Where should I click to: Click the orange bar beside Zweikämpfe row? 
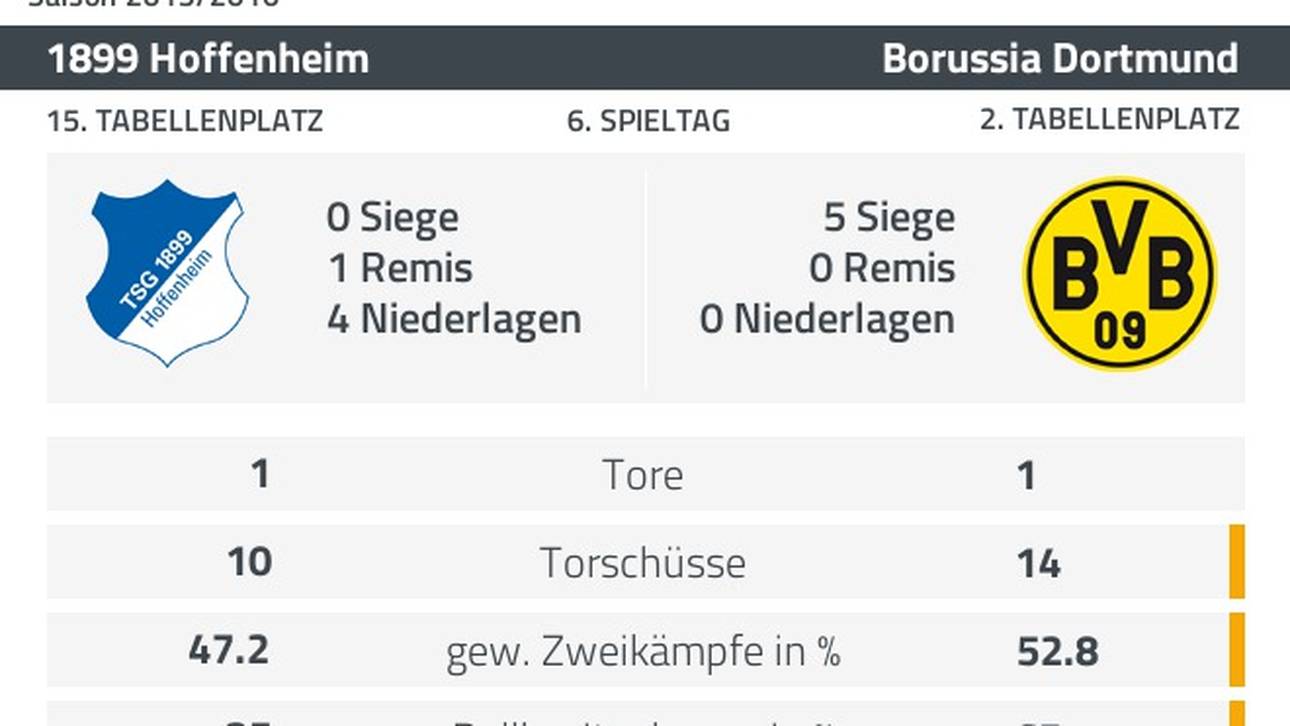[x=1236, y=650]
